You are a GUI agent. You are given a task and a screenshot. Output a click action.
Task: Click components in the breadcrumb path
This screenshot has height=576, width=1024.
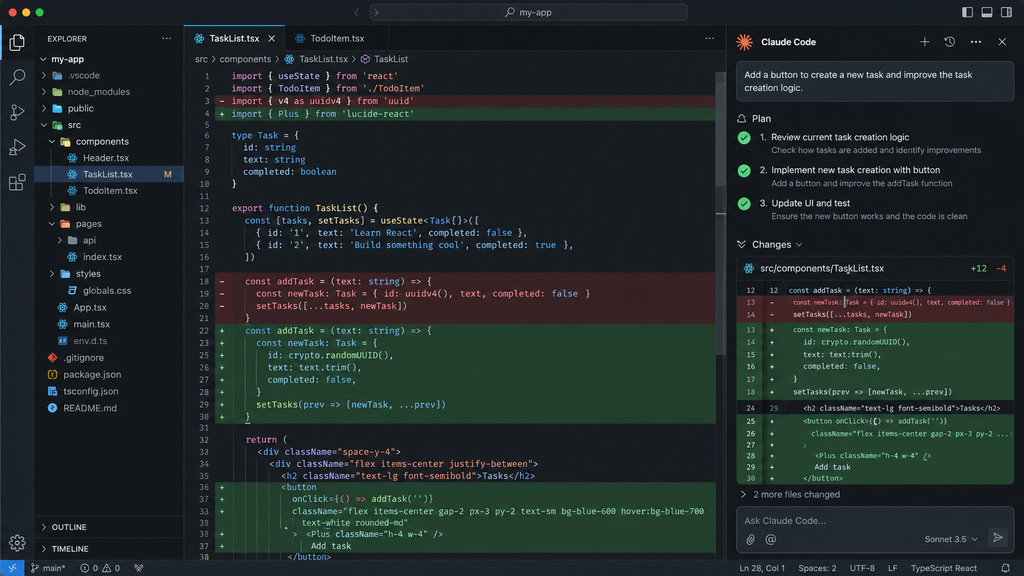click(245, 59)
